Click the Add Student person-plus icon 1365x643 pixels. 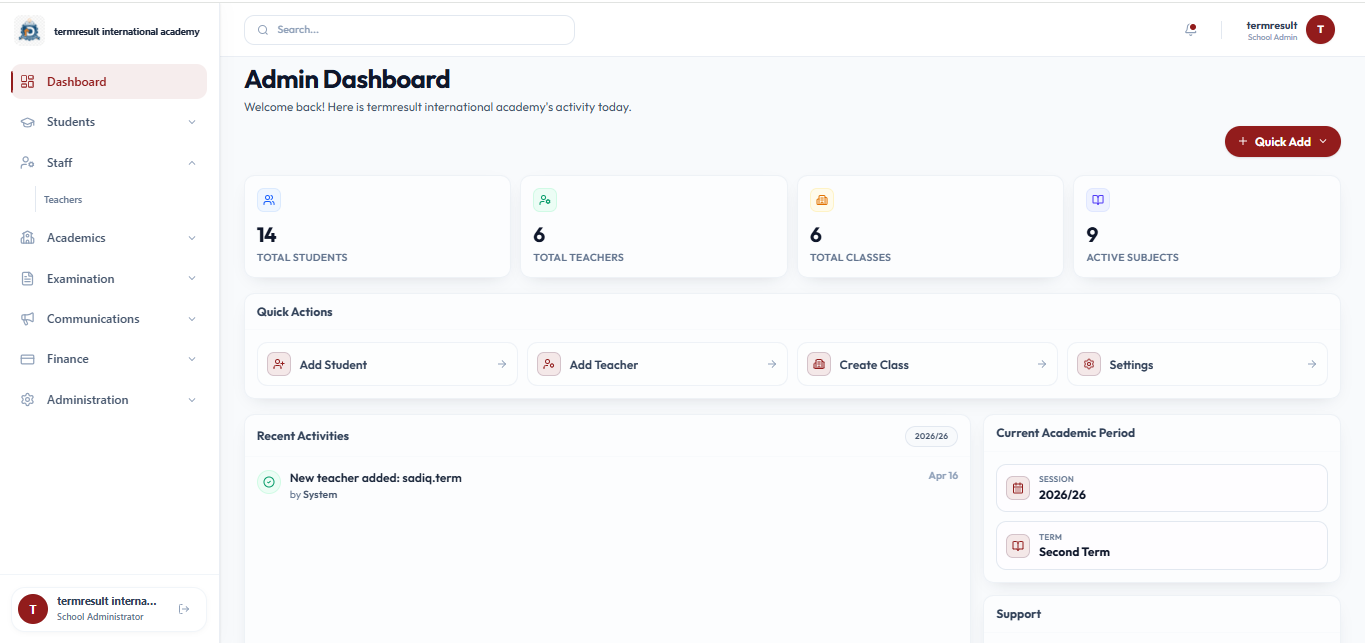click(x=279, y=364)
